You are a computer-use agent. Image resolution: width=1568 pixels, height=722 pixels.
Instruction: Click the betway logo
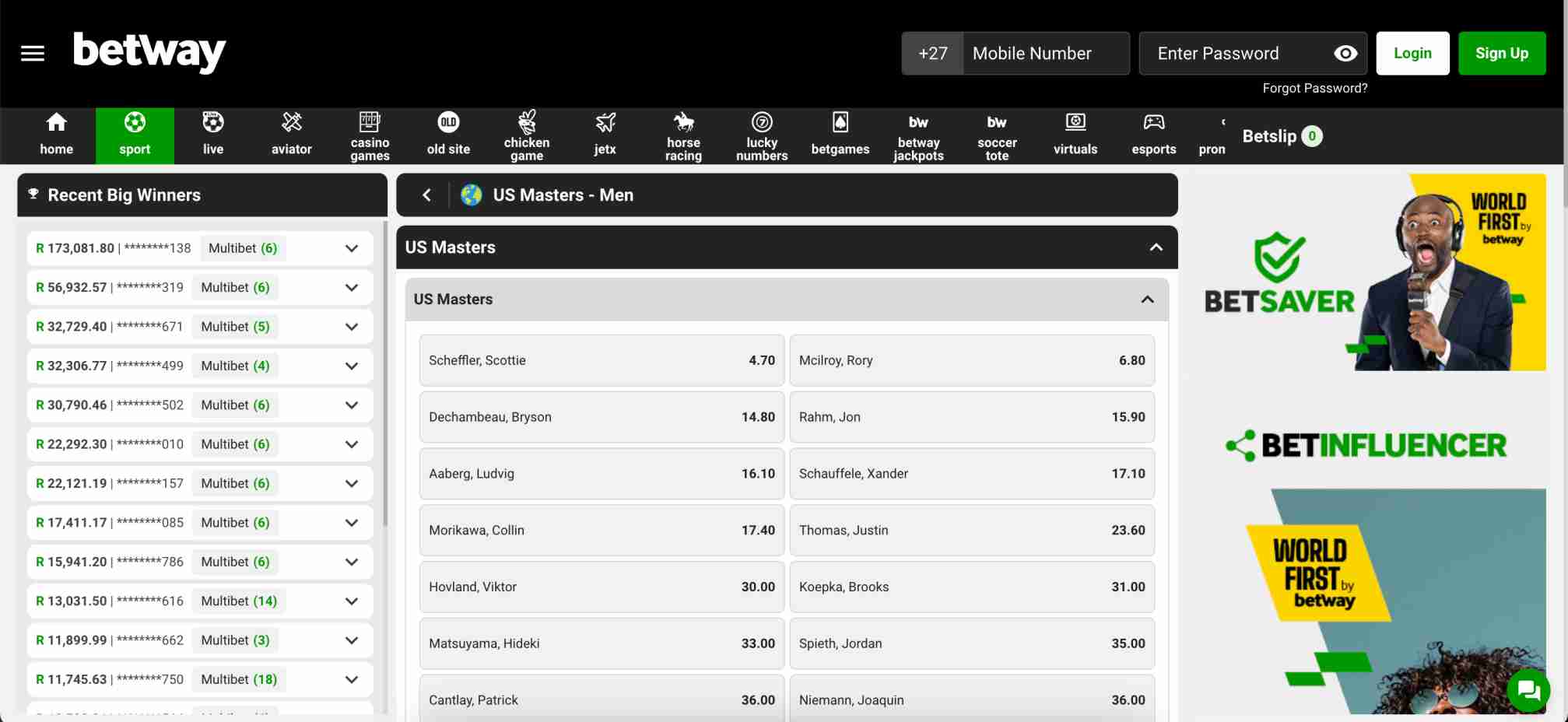[x=149, y=51]
